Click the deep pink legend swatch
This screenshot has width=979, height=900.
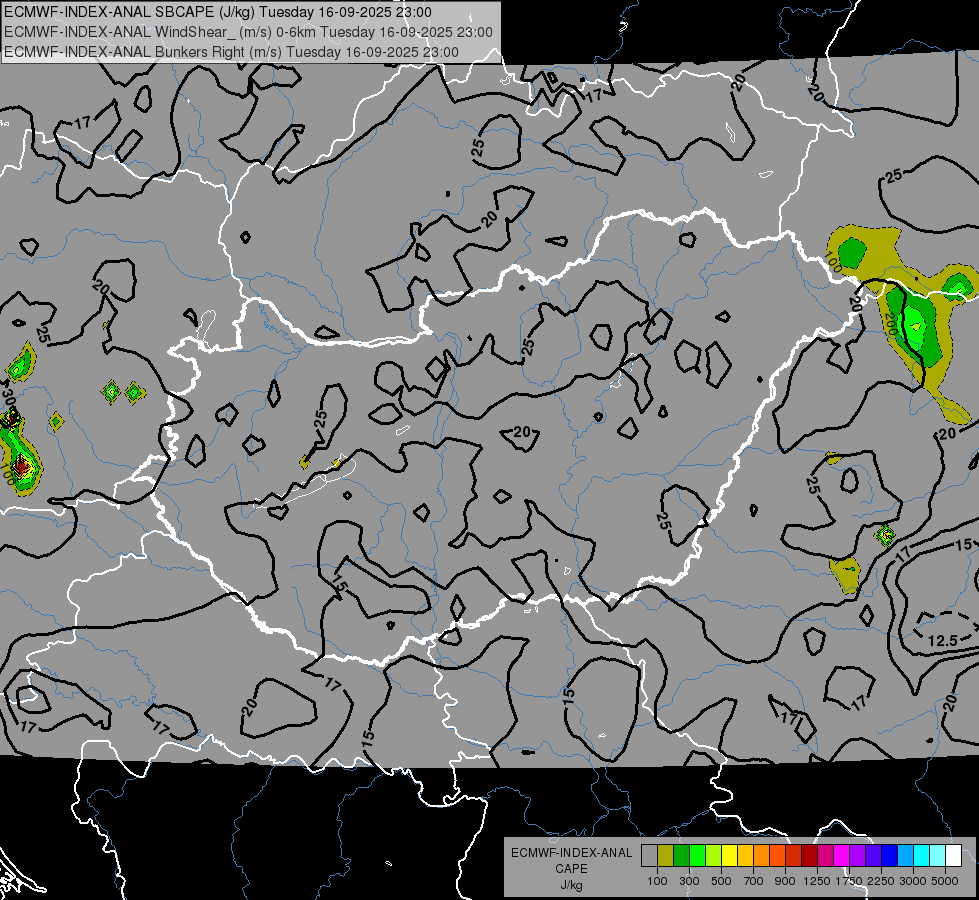point(825,856)
